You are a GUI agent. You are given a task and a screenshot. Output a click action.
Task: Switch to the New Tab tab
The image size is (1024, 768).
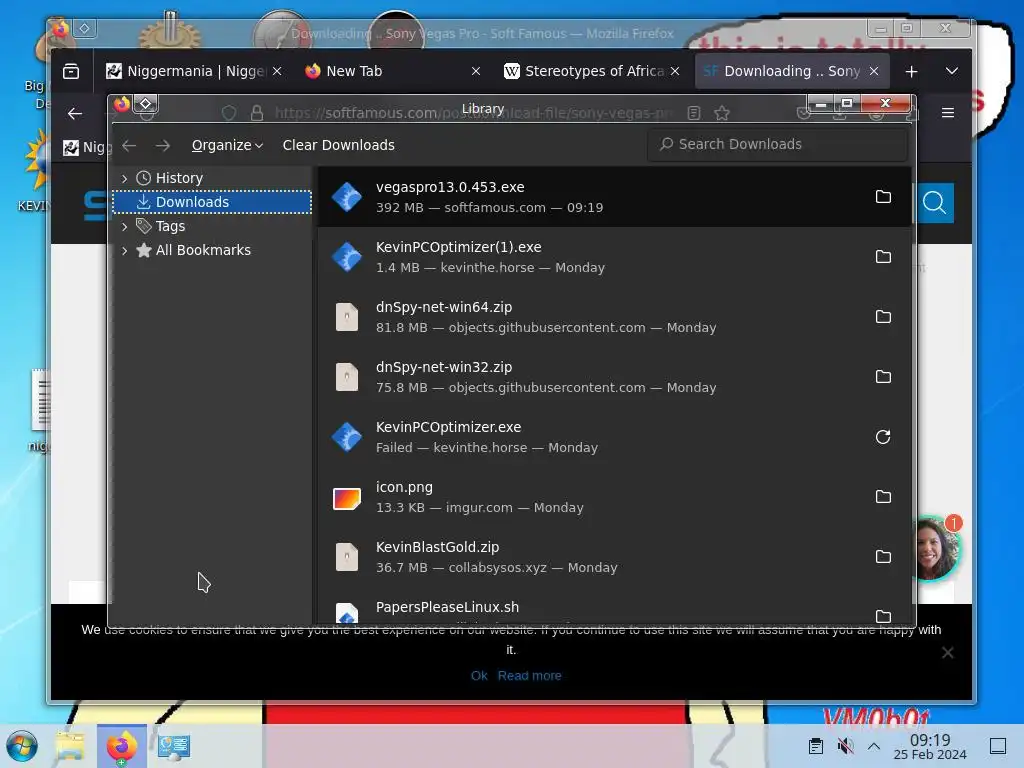[x=392, y=71]
